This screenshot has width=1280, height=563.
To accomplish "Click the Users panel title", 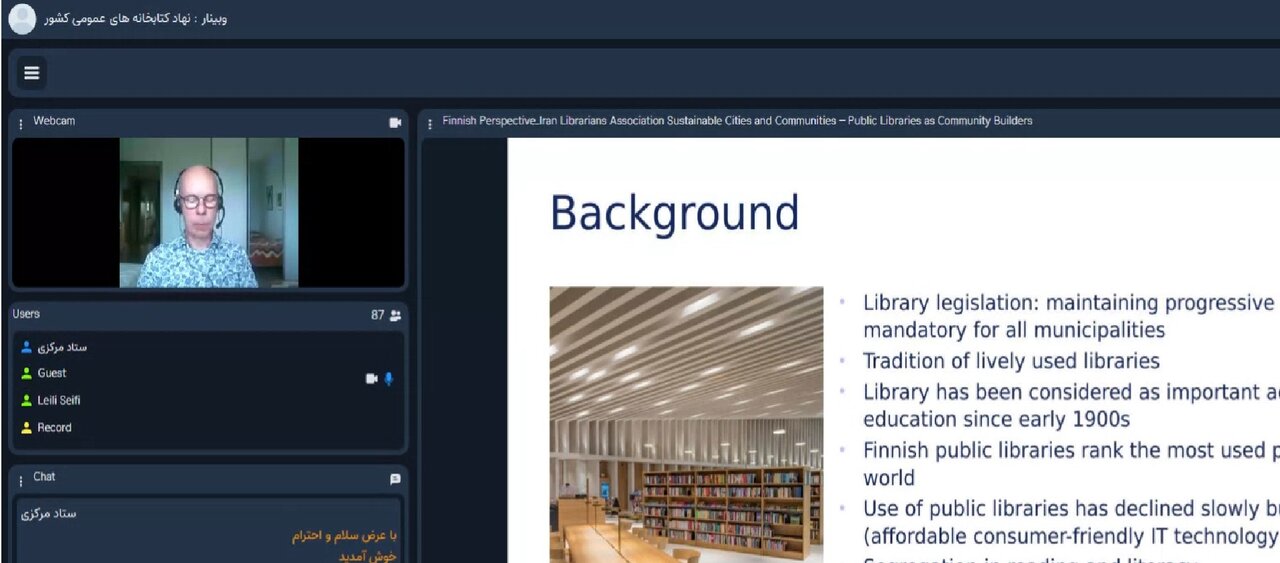I will [26, 314].
